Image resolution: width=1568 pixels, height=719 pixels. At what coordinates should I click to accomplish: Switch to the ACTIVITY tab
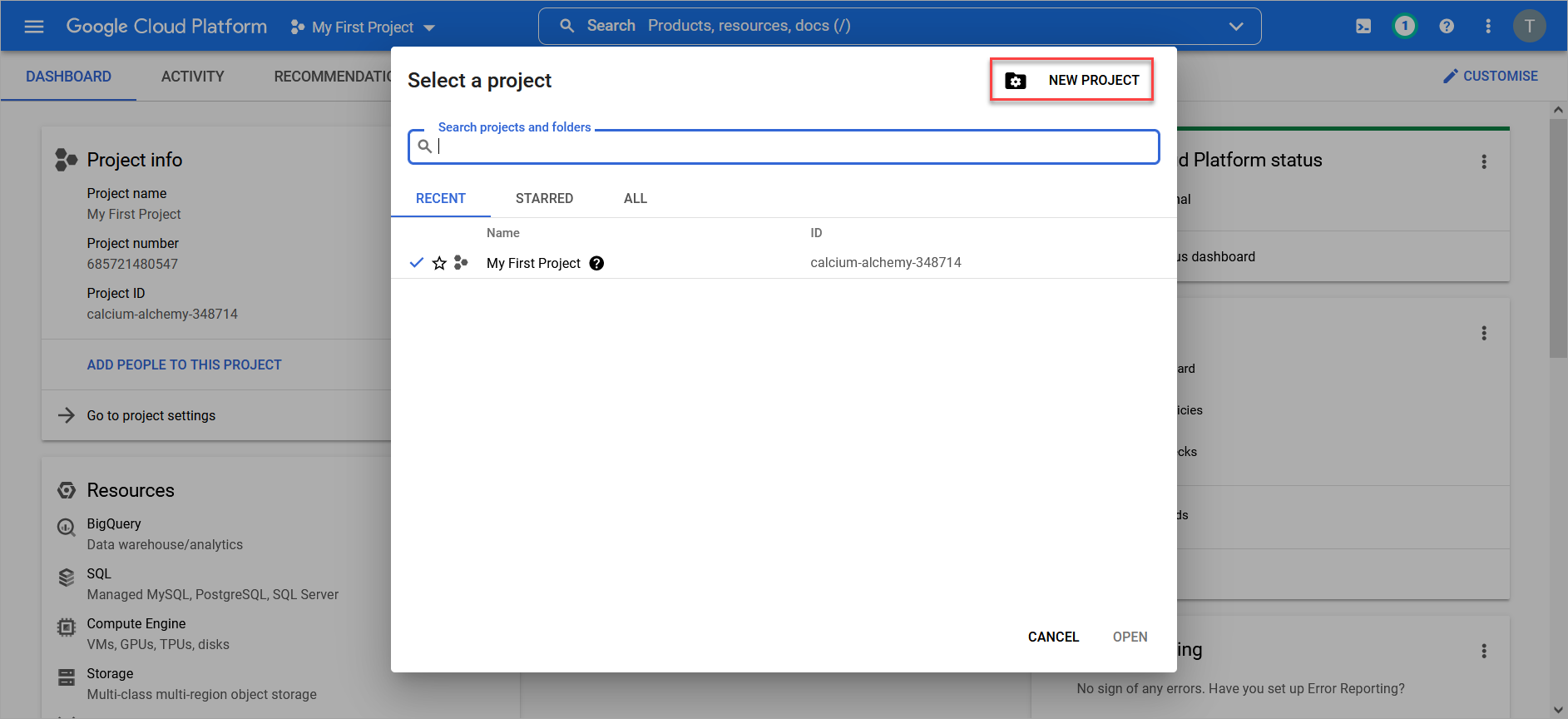point(193,77)
